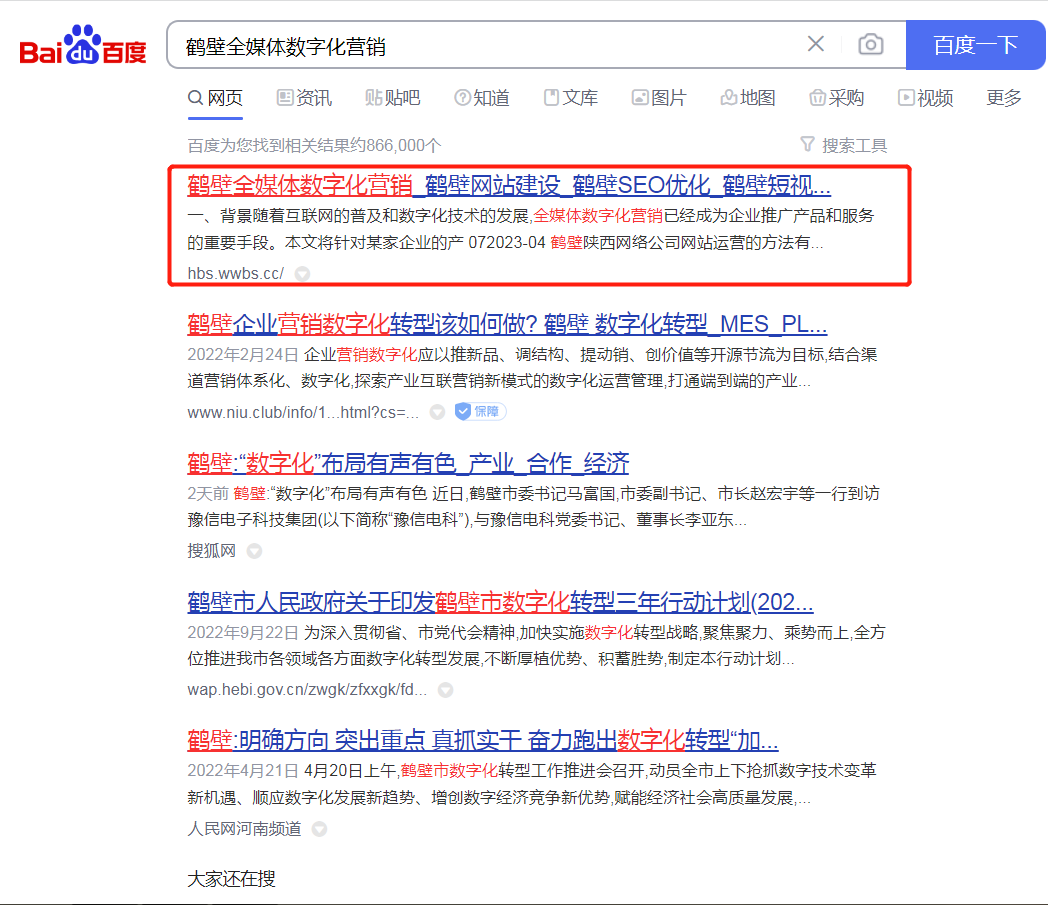Image resolution: width=1048 pixels, height=905 pixels.
Task: Expand the 更多 menu
Action: click(1004, 98)
